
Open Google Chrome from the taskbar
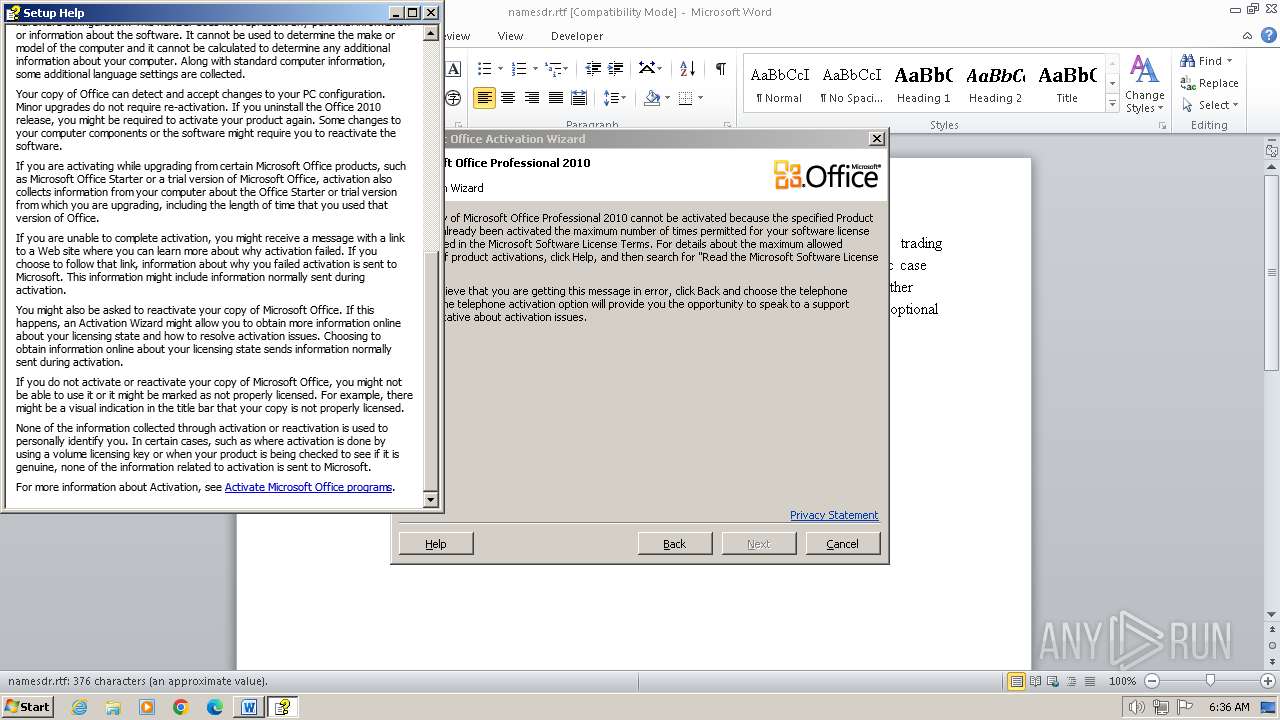181,707
